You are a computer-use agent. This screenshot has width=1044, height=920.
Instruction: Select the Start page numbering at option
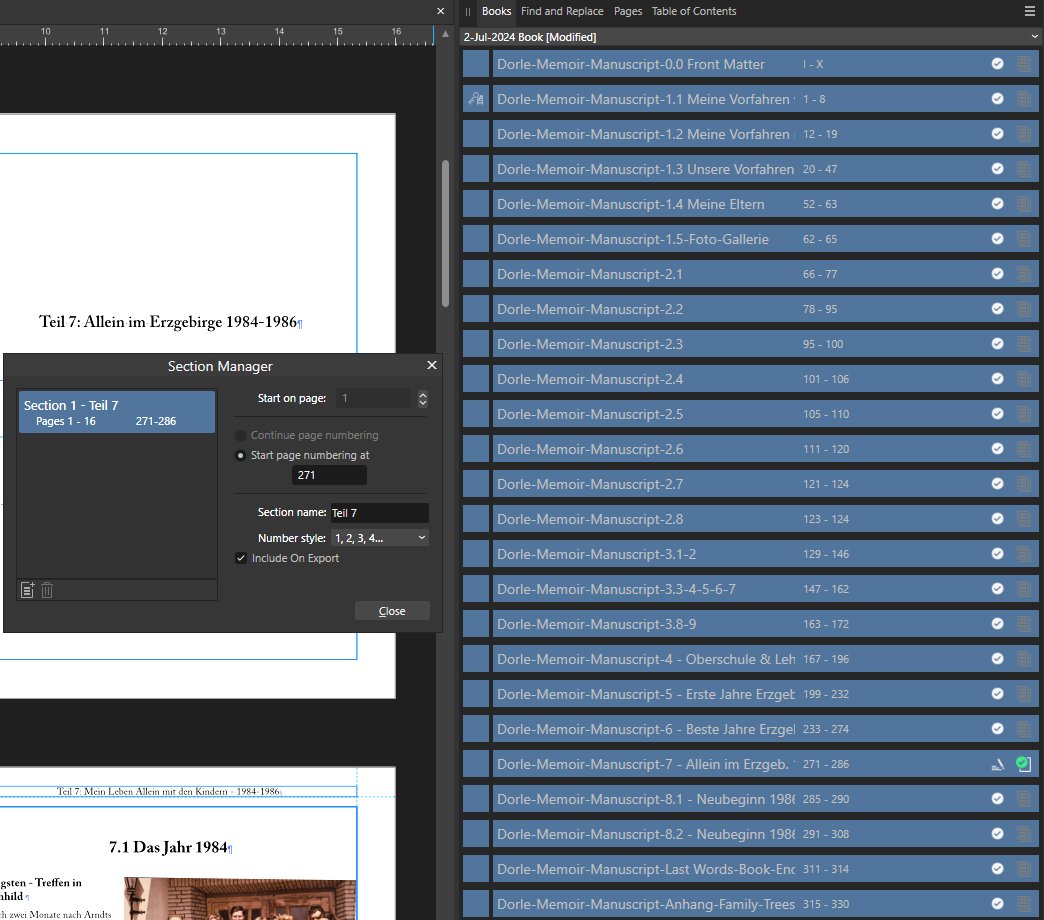[x=240, y=455]
